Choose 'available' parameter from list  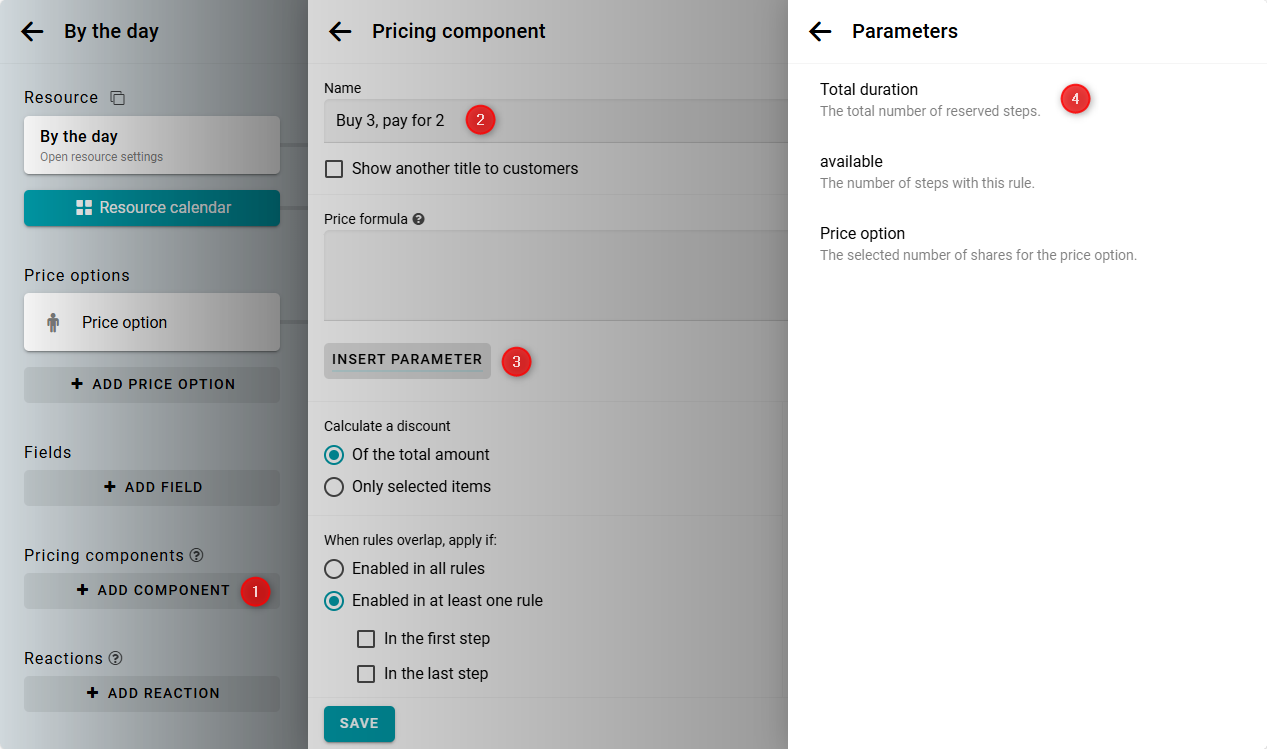coord(851,162)
